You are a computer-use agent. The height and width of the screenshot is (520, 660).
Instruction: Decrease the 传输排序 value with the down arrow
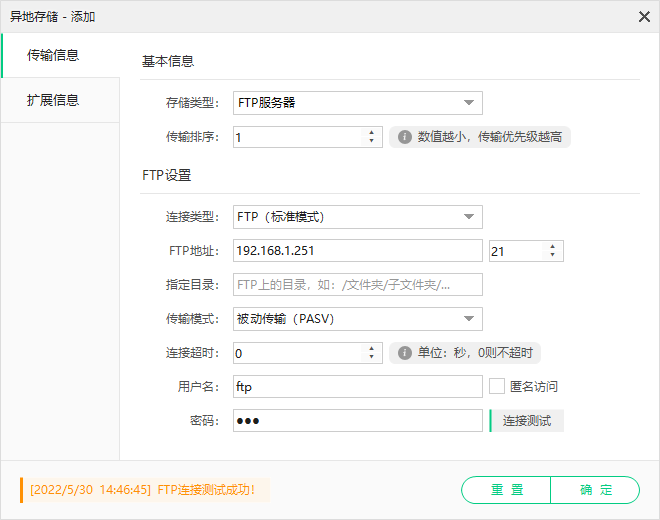[371, 141]
